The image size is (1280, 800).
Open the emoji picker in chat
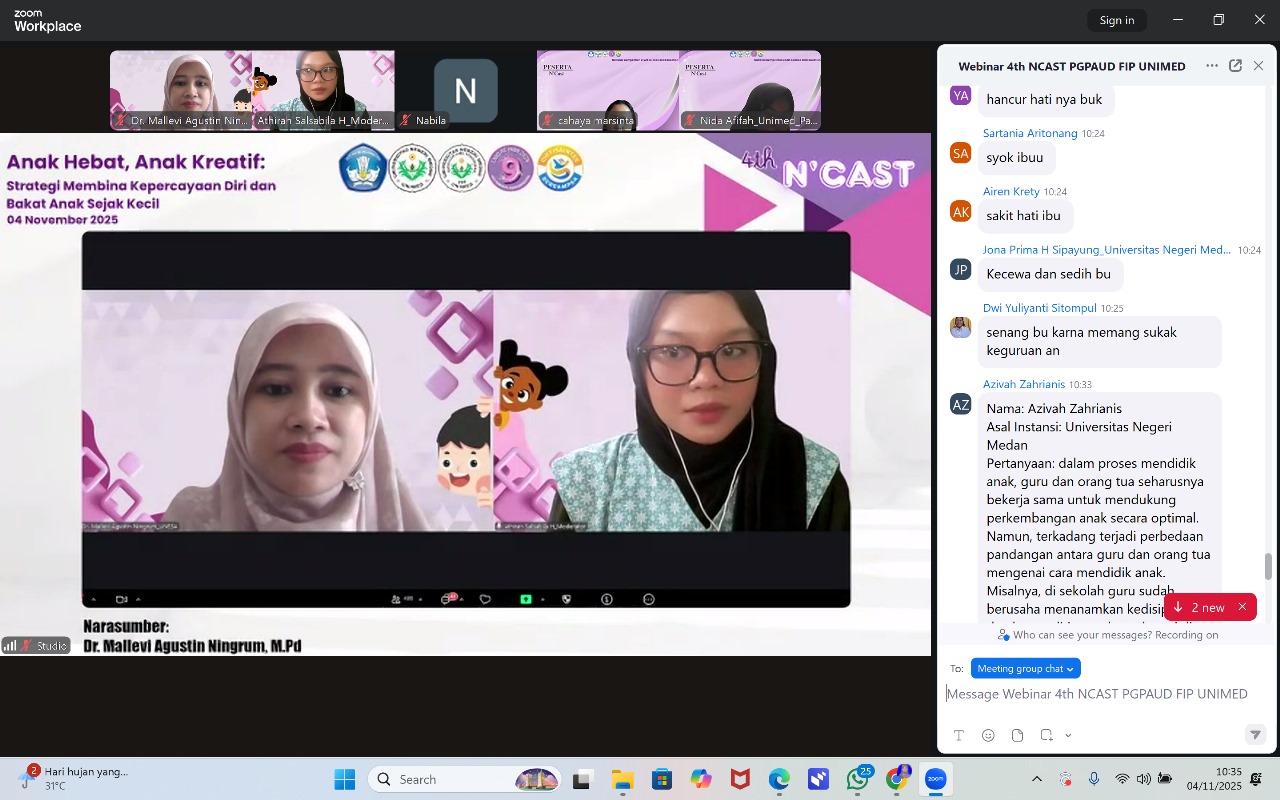pos(988,735)
